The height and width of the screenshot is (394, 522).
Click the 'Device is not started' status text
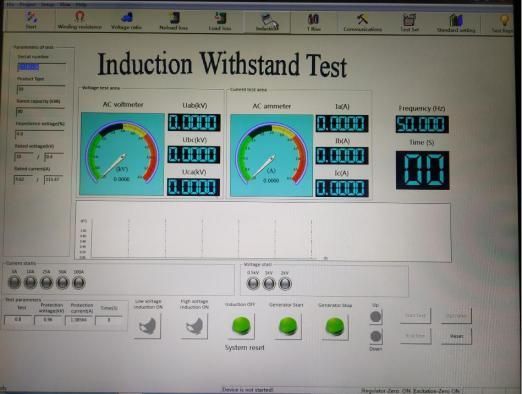click(x=247, y=389)
